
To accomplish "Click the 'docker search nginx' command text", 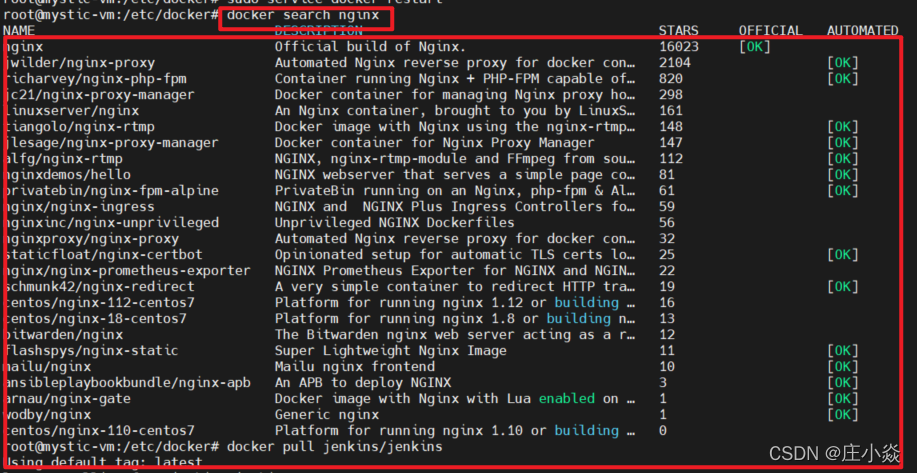I will tap(303, 15).
